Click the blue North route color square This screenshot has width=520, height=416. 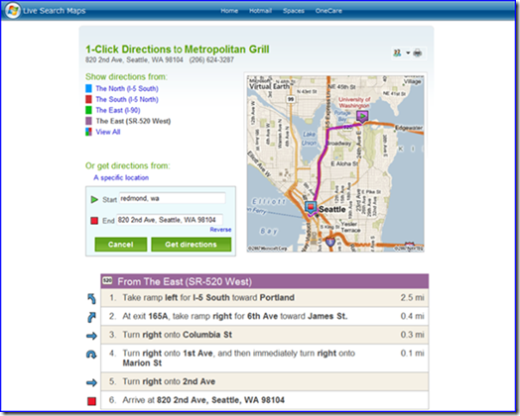click(x=89, y=88)
